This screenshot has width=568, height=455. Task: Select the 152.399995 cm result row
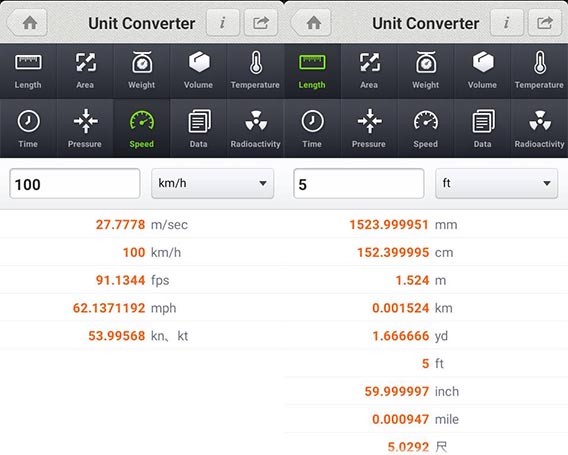426,252
